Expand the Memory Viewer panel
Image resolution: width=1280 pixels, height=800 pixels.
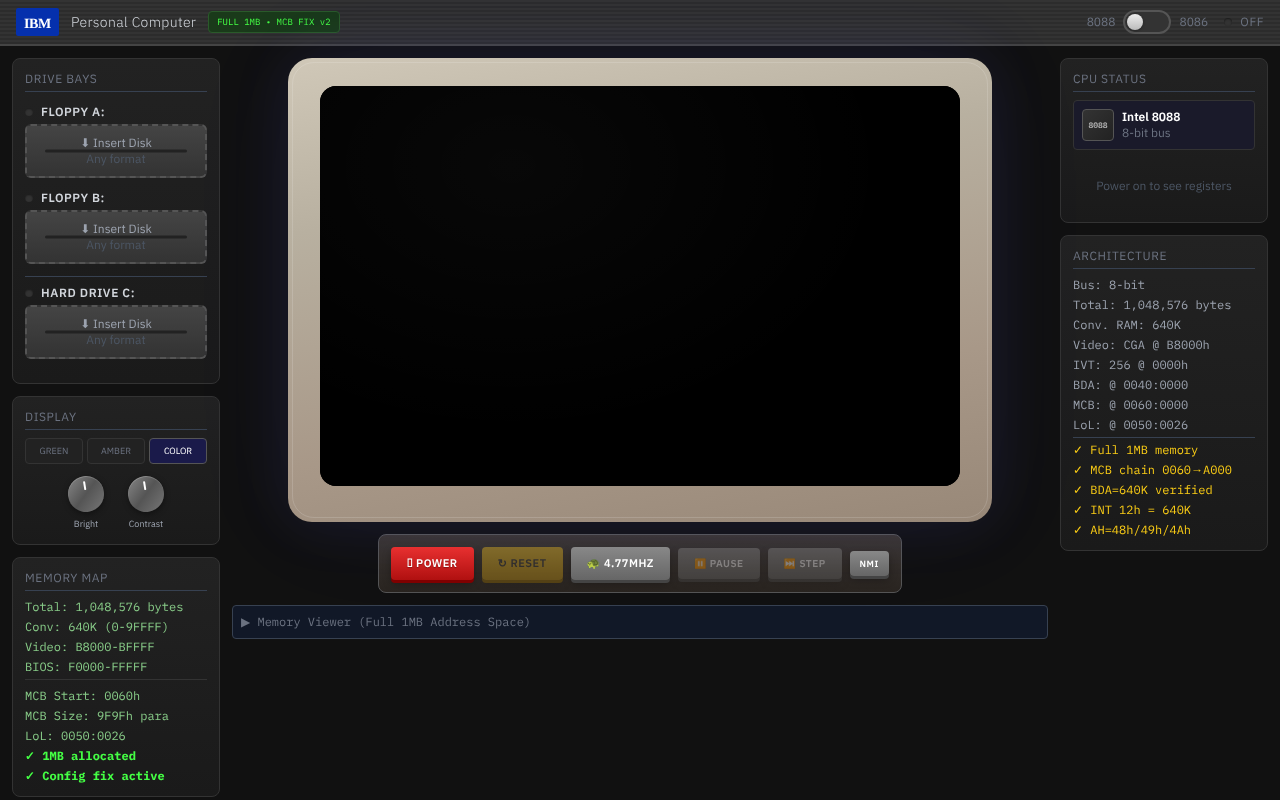tap(640, 622)
